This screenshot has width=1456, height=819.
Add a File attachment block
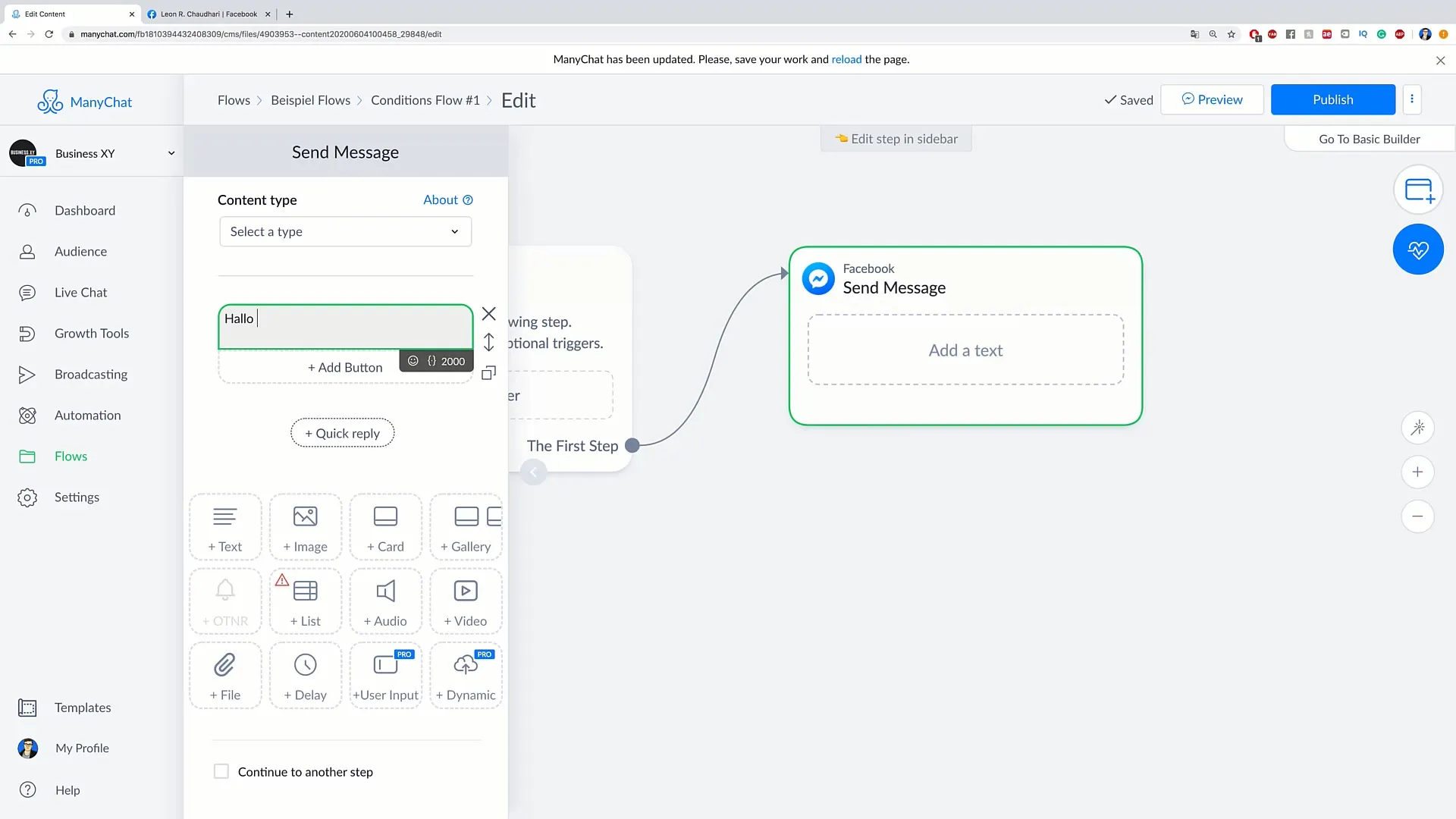[x=225, y=676]
